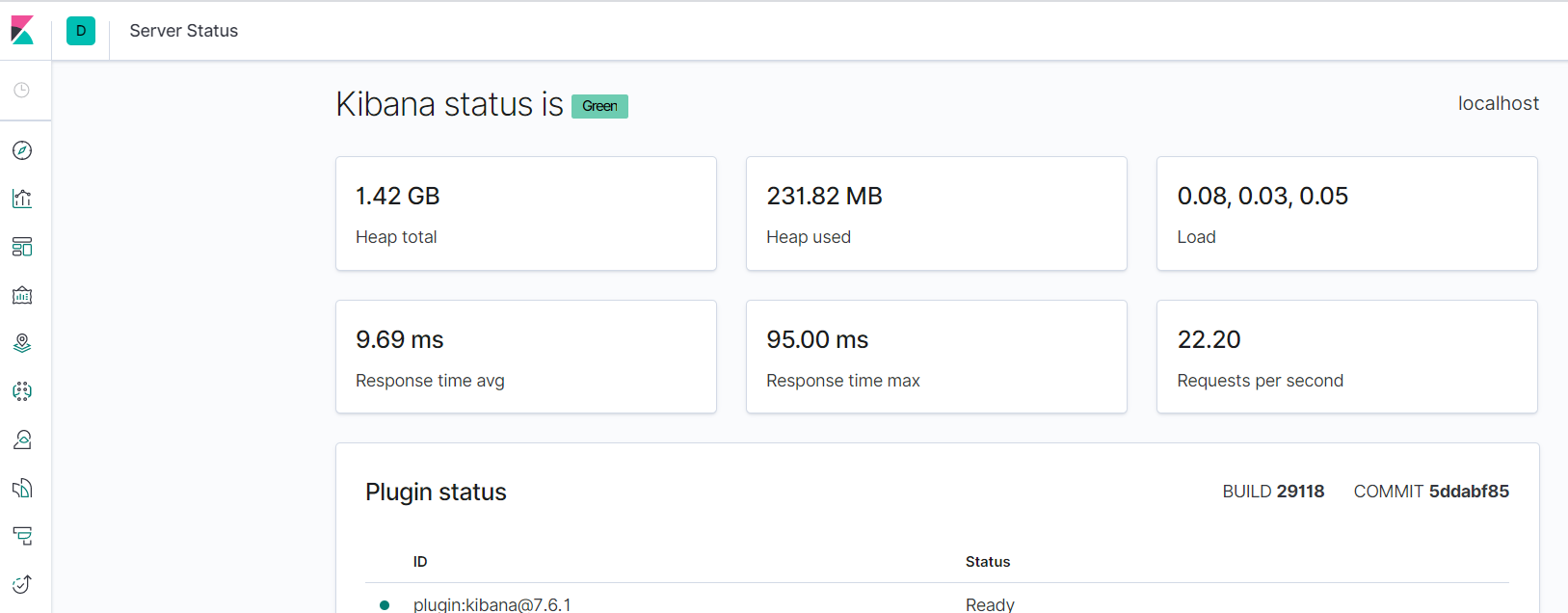Click the Kibana status is heading
Image resolution: width=1568 pixels, height=613 pixels.
pyautogui.click(x=449, y=104)
